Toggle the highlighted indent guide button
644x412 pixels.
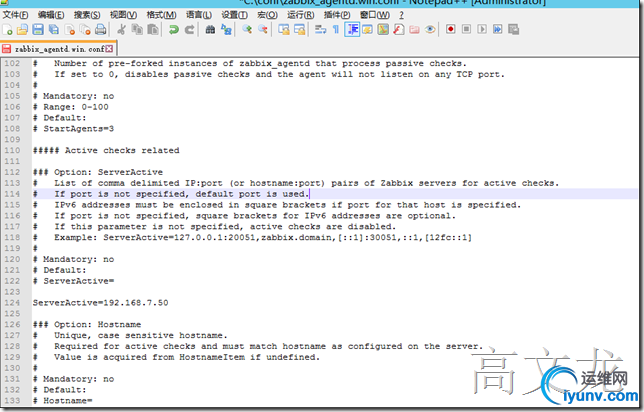click(352, 30)
